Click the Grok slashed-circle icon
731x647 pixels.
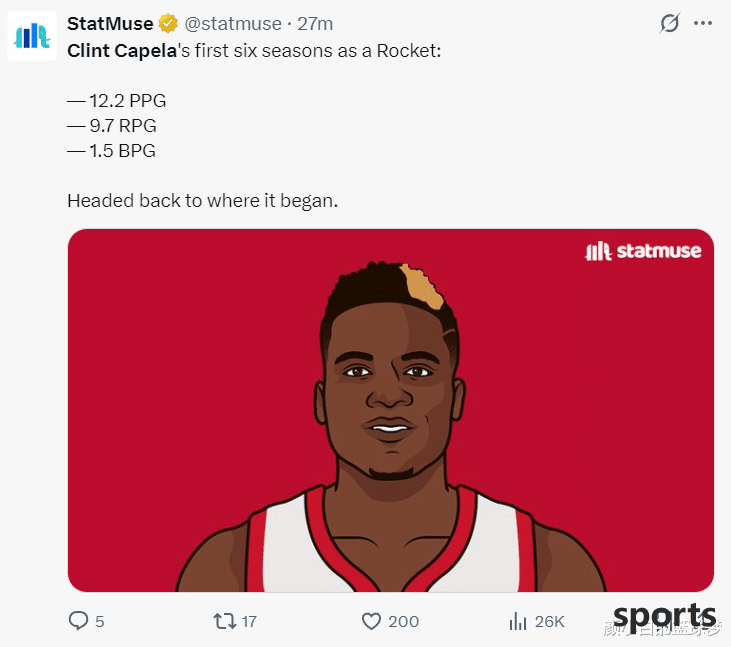pyautogui.click(x=669, y=23)
